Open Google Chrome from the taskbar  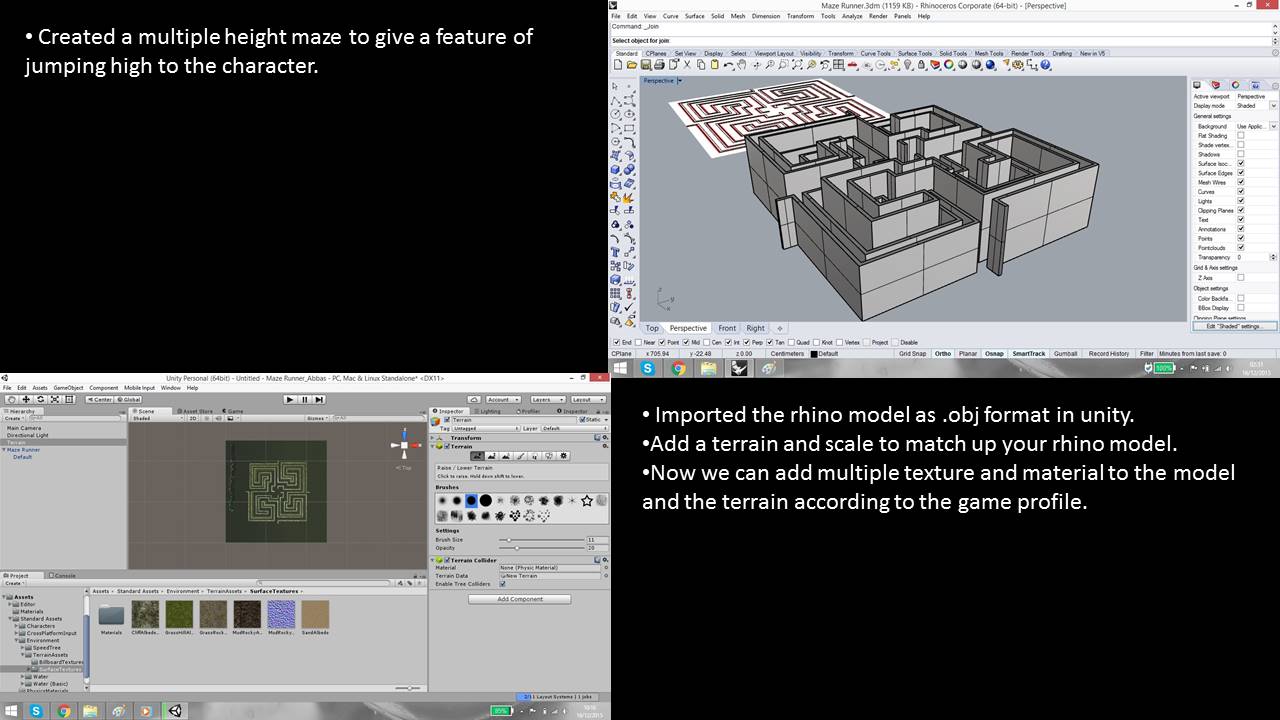[65, 711]
